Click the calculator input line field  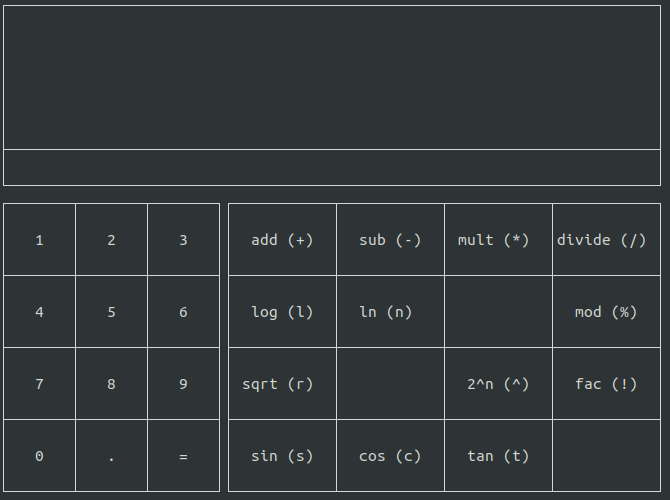point(332,168)
